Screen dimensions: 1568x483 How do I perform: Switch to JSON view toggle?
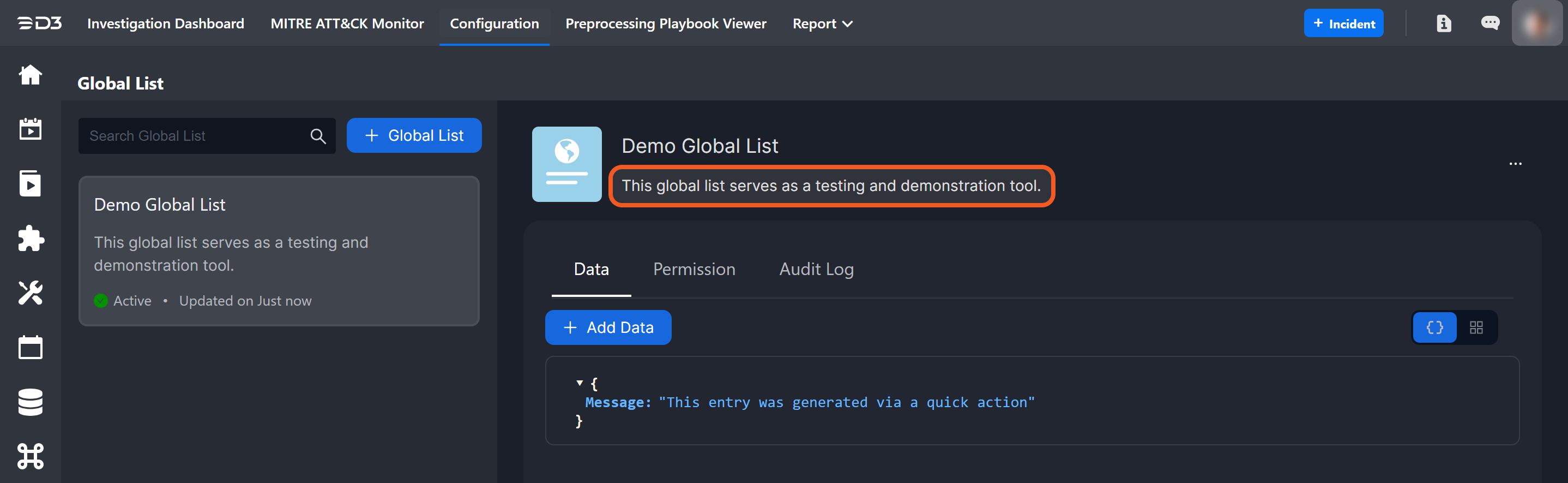[1434, 327]
